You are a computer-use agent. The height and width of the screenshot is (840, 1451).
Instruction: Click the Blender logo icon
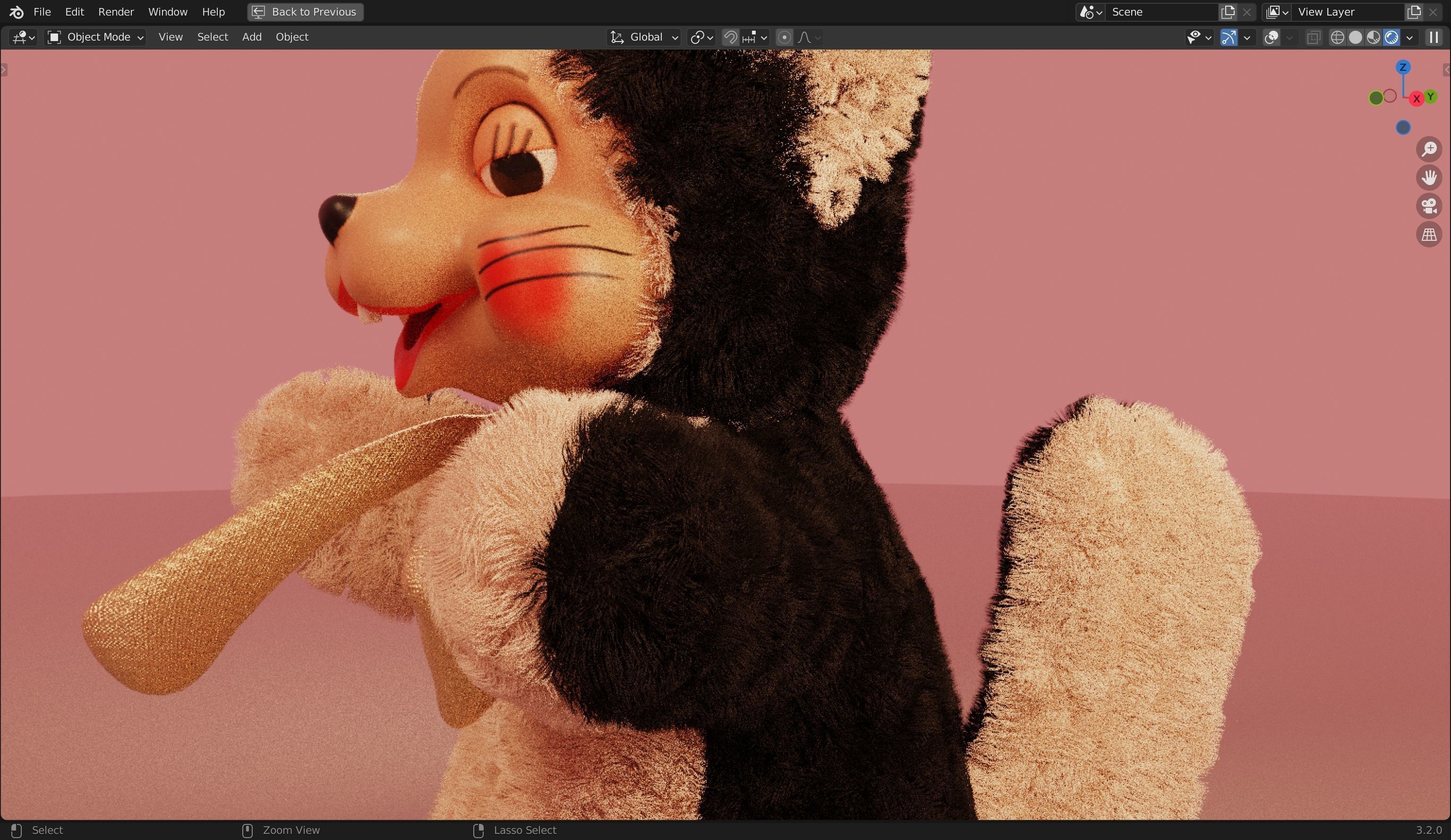(16, 11)
